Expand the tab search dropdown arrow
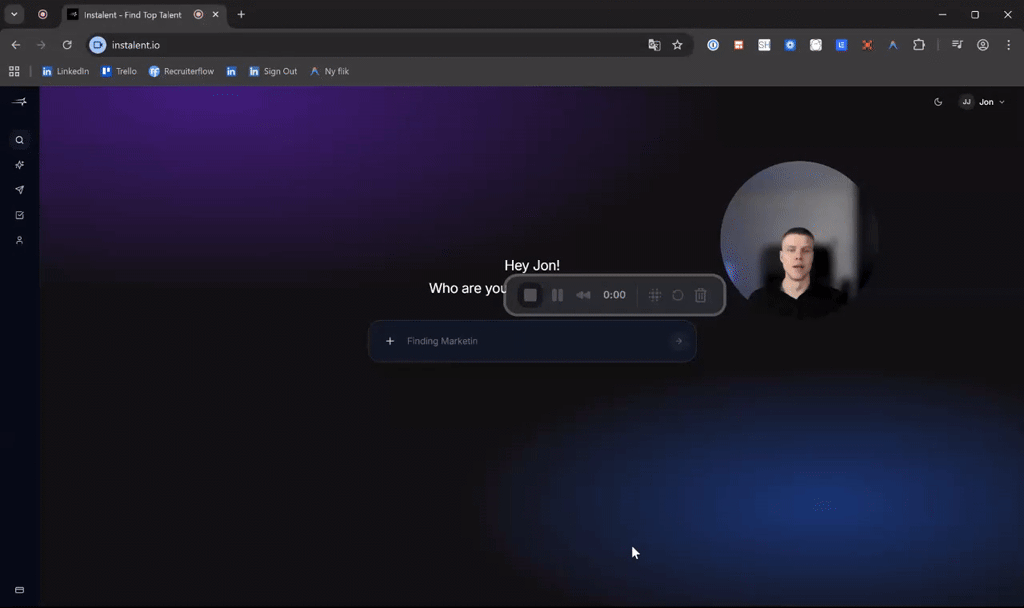 [x=14, y=14]
